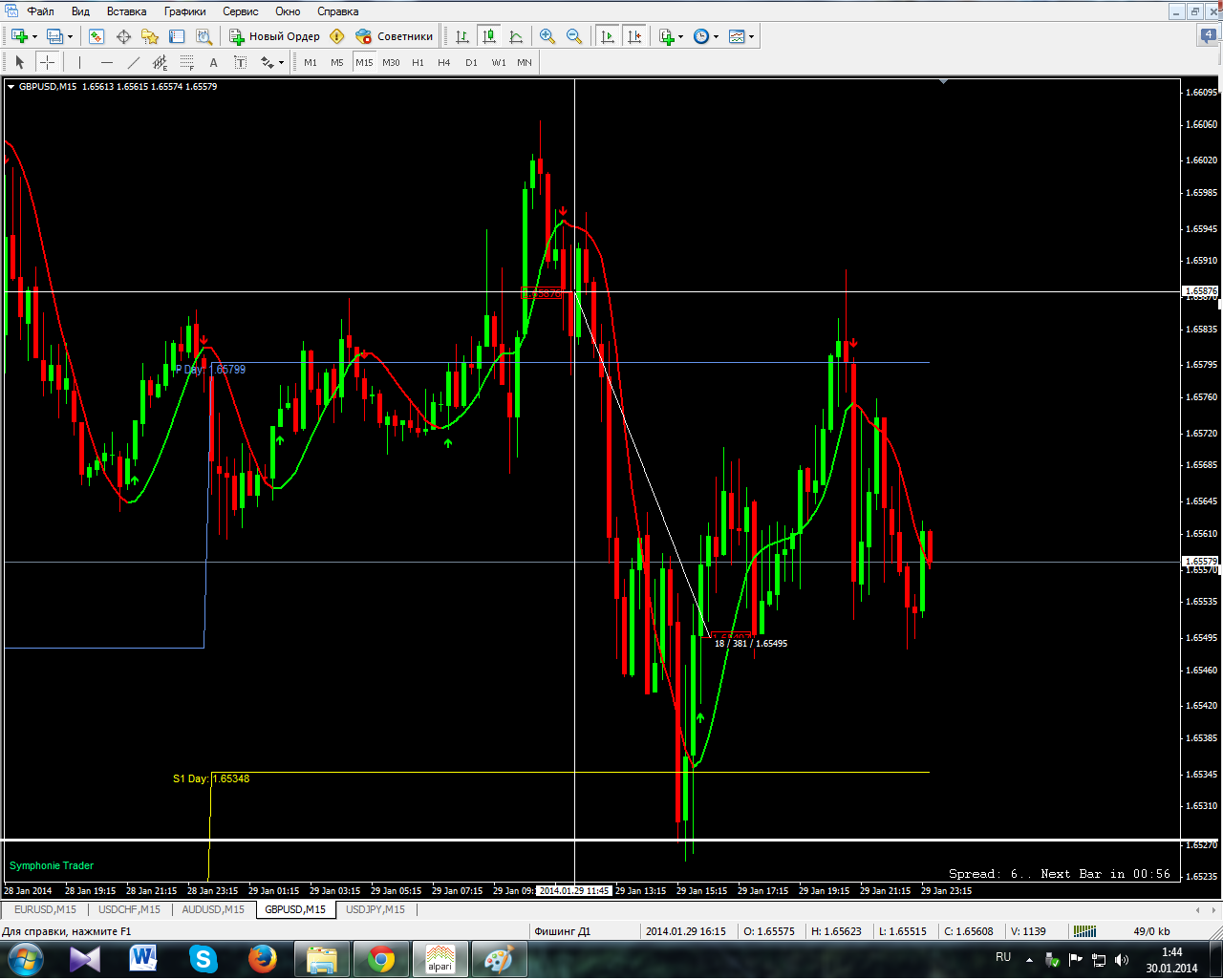Click the Фишинг Д1 profile in status bar
This screenshot has height=980, width=1223.
tap(563, 931)
